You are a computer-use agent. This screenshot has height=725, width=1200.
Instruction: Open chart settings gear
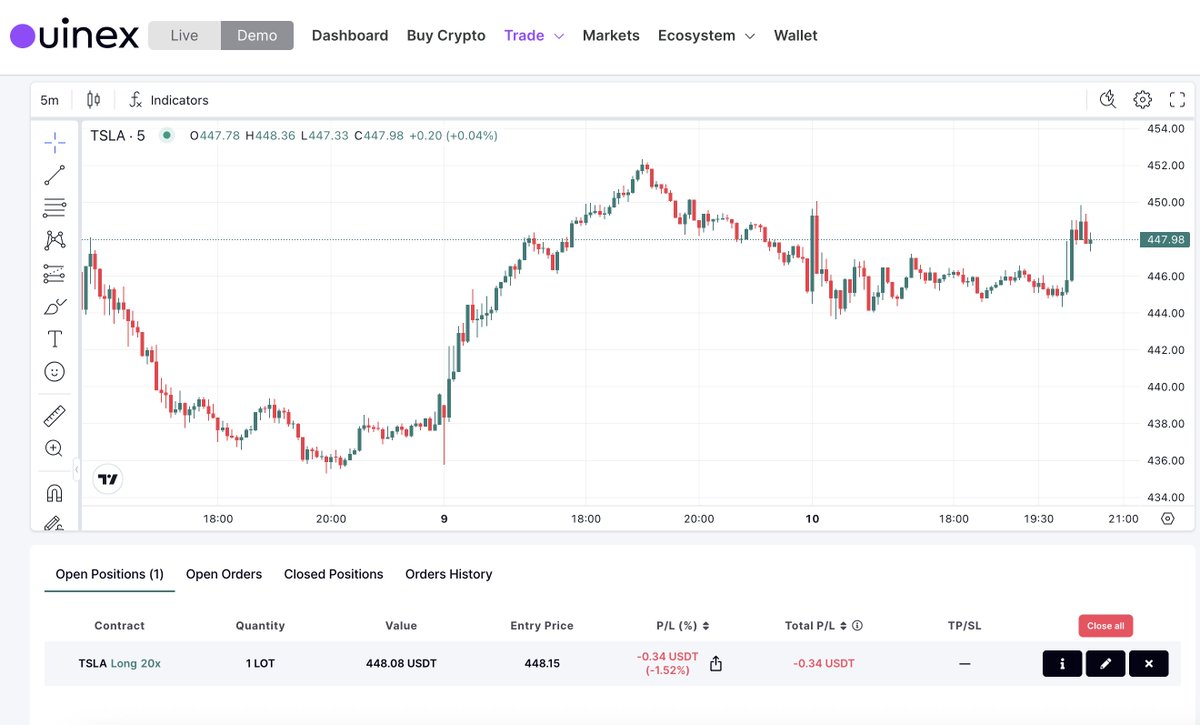[1142, 99]
